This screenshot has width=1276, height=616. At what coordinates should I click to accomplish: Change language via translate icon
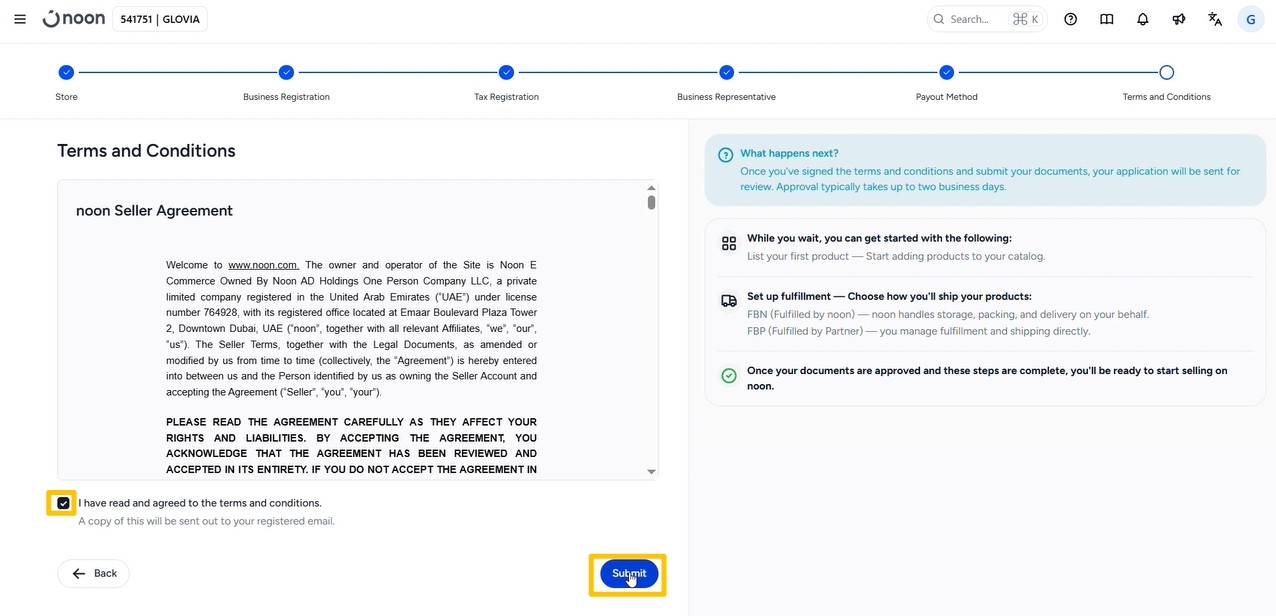tap(1215, 19)
